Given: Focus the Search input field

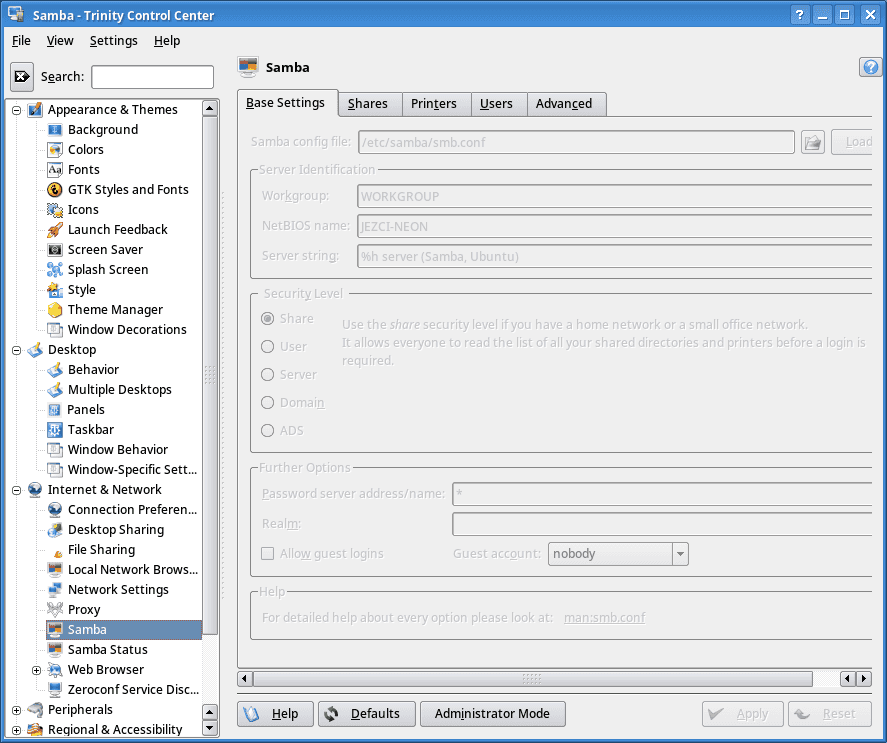Looking at the screenshot, I should coord(153,77).
